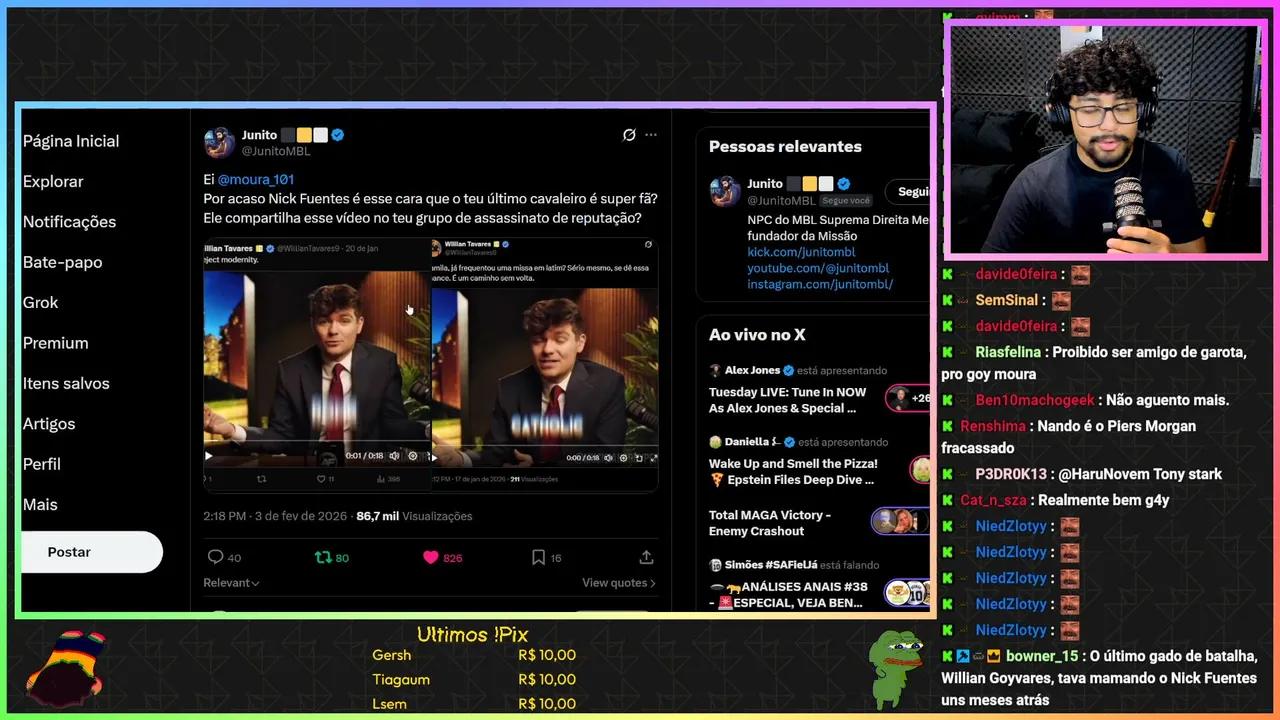Screen dimensions: 1280x720
Task: Expand the Mais sidebar menu
Action: pyautogui.click(x=40, y=505)
